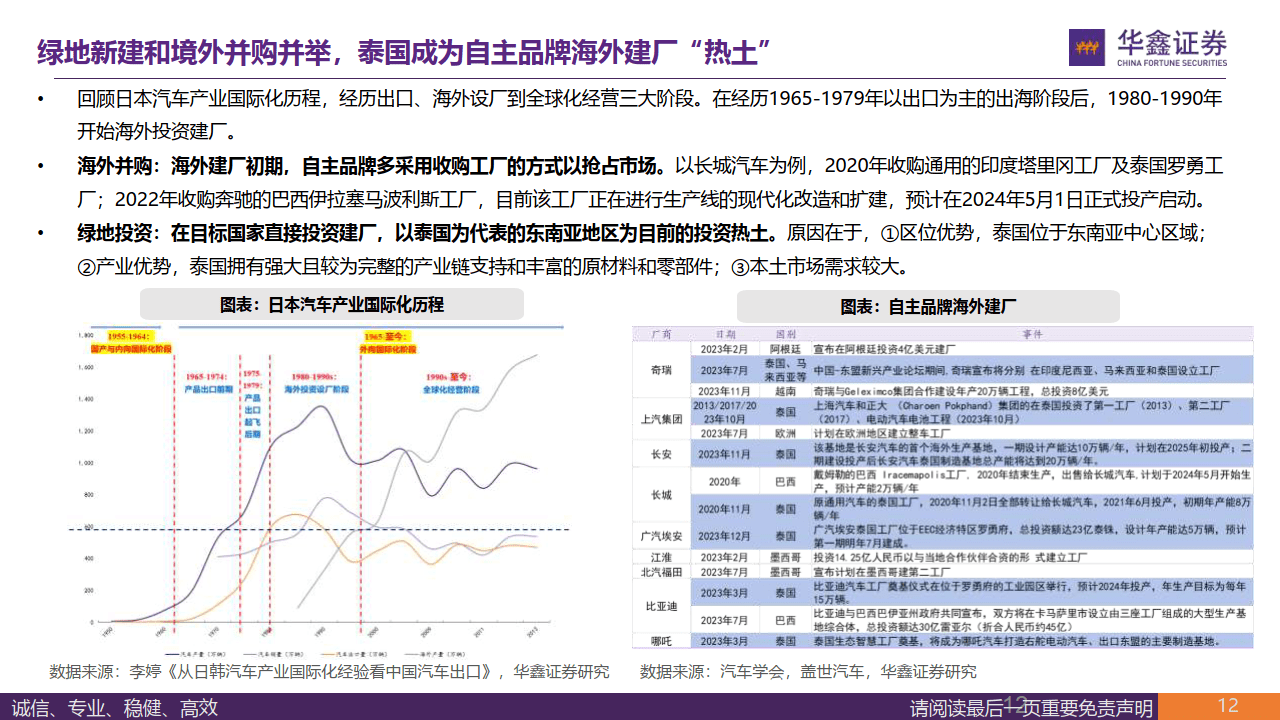Select the 广汽埃安 manufacturer cell

661,535
